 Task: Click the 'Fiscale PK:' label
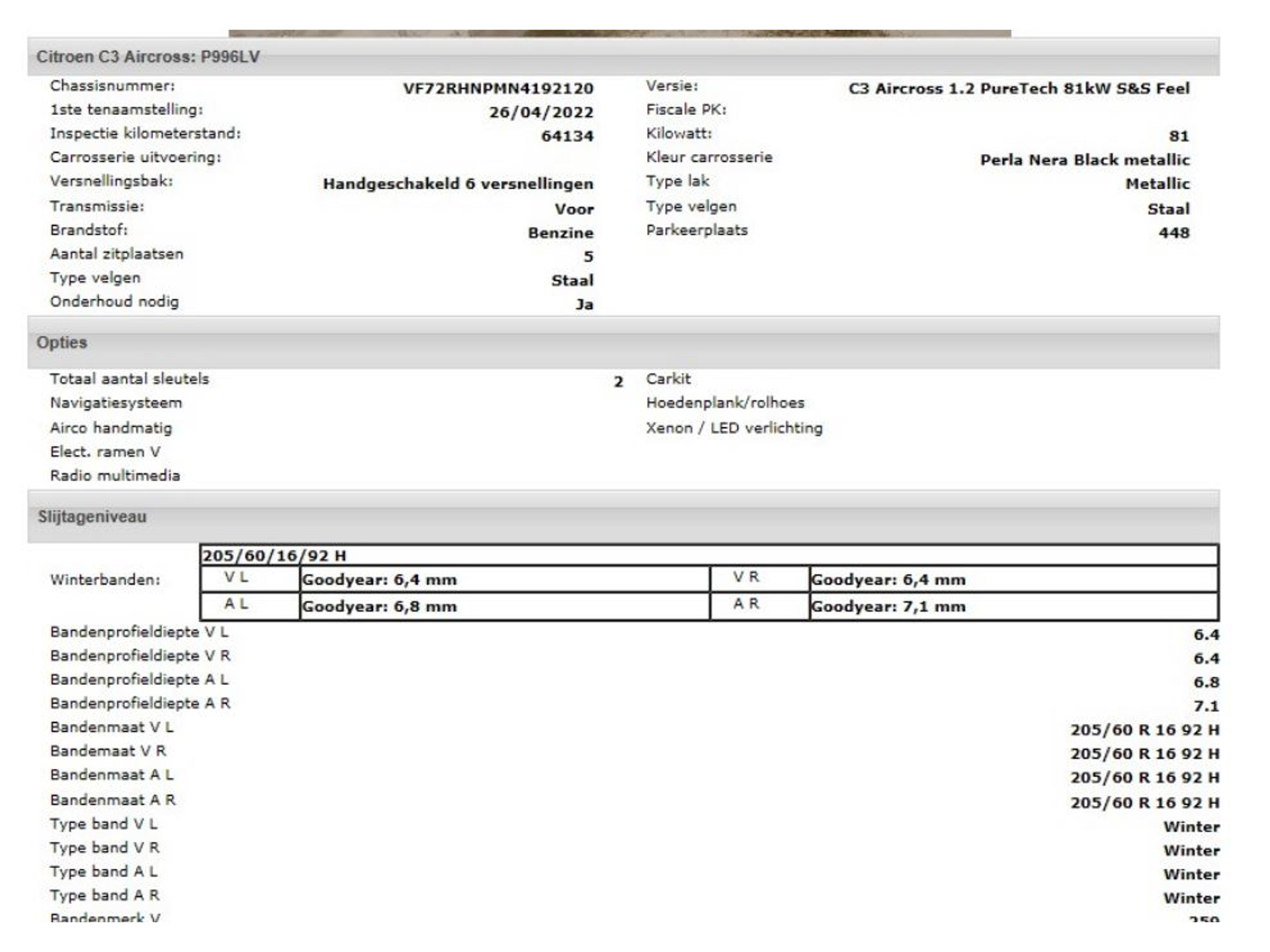click(686, 110)
